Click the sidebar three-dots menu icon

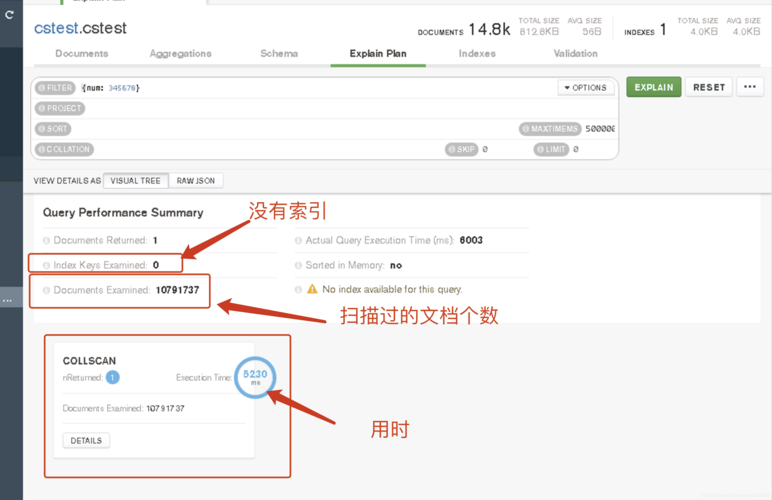tap(7, 300)
